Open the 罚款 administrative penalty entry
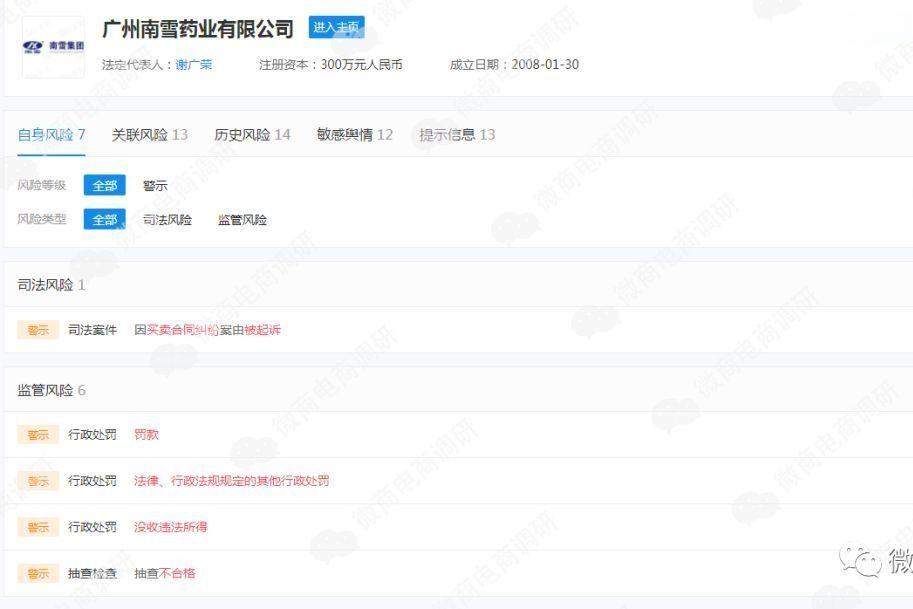Screen dimensions: 913x609 tap(146, 435)
